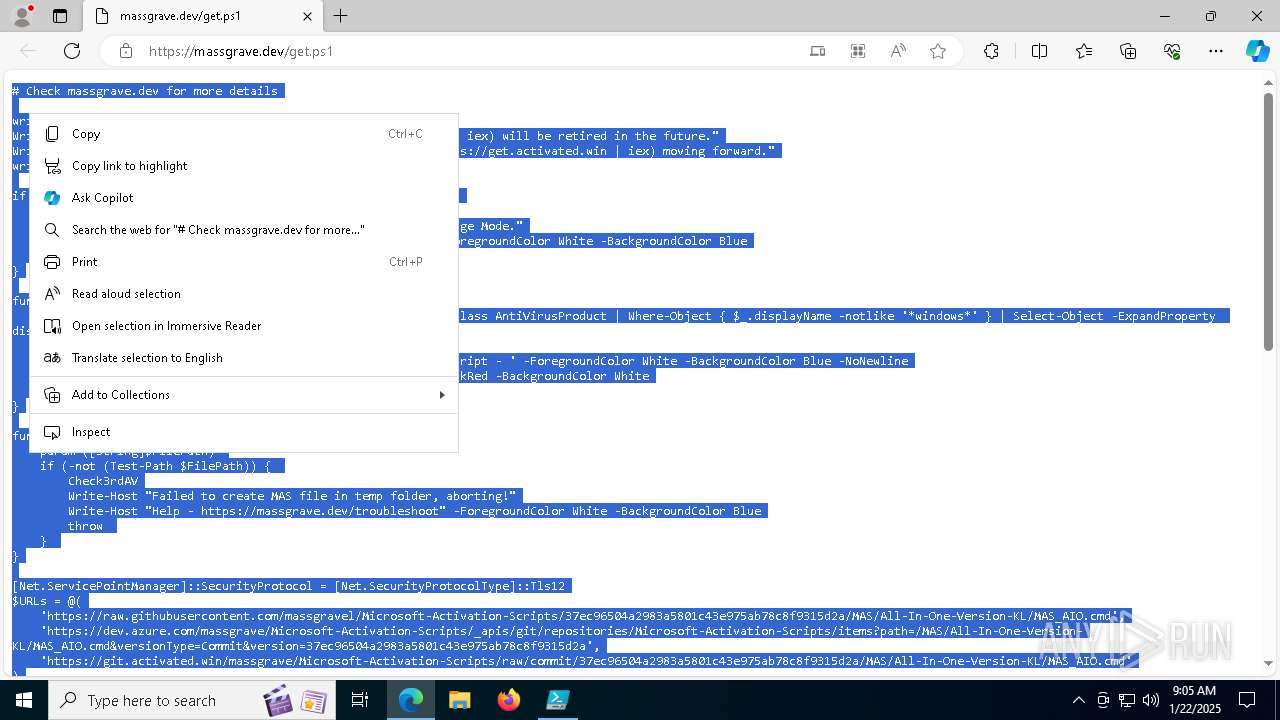Screen dimensions: 1280x720
Task: Click the send-to-devices icon in address bar
Action: [x=818, y=51]
